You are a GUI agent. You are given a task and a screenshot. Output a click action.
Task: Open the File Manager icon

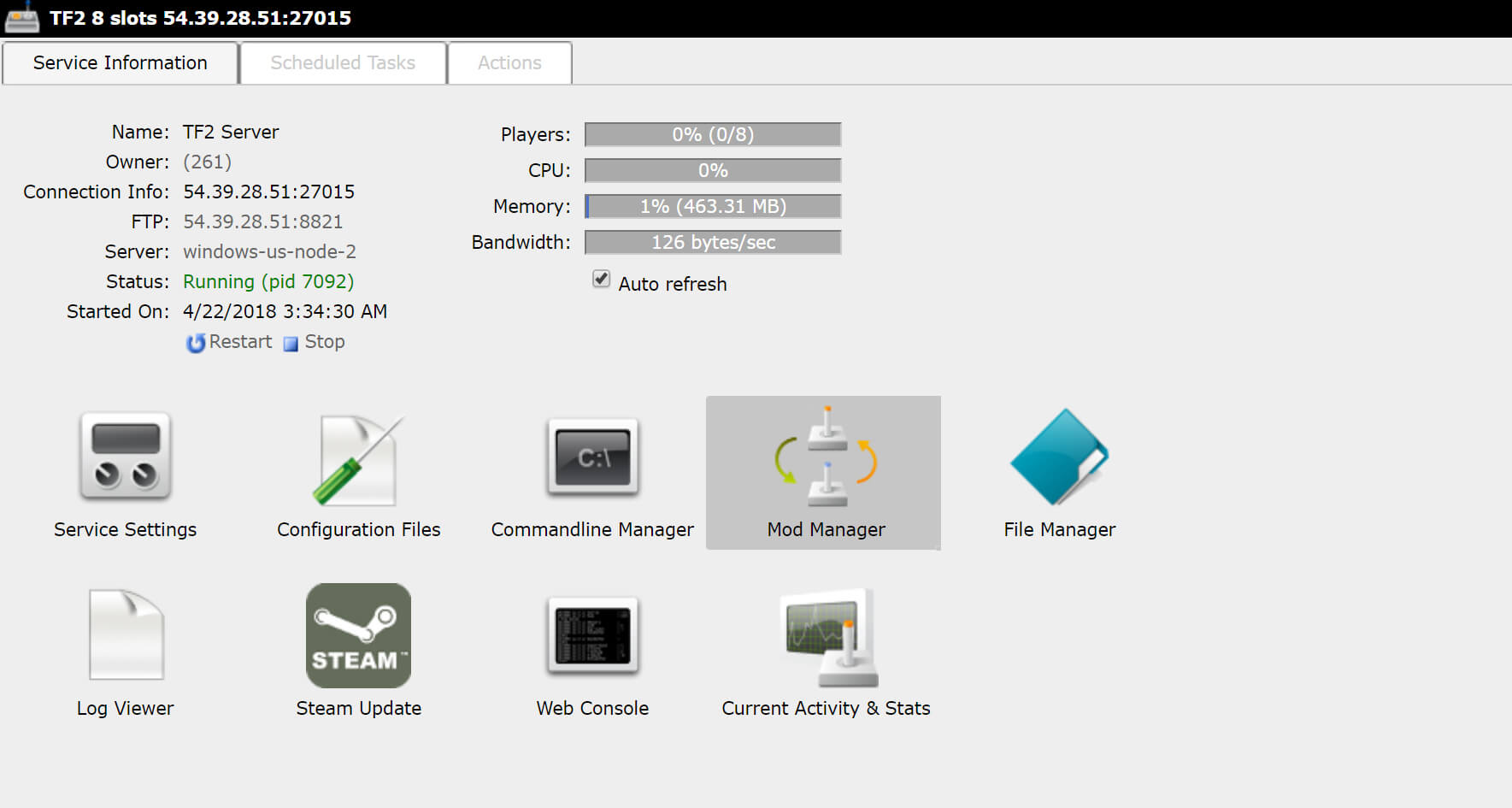click(1059, 457)
